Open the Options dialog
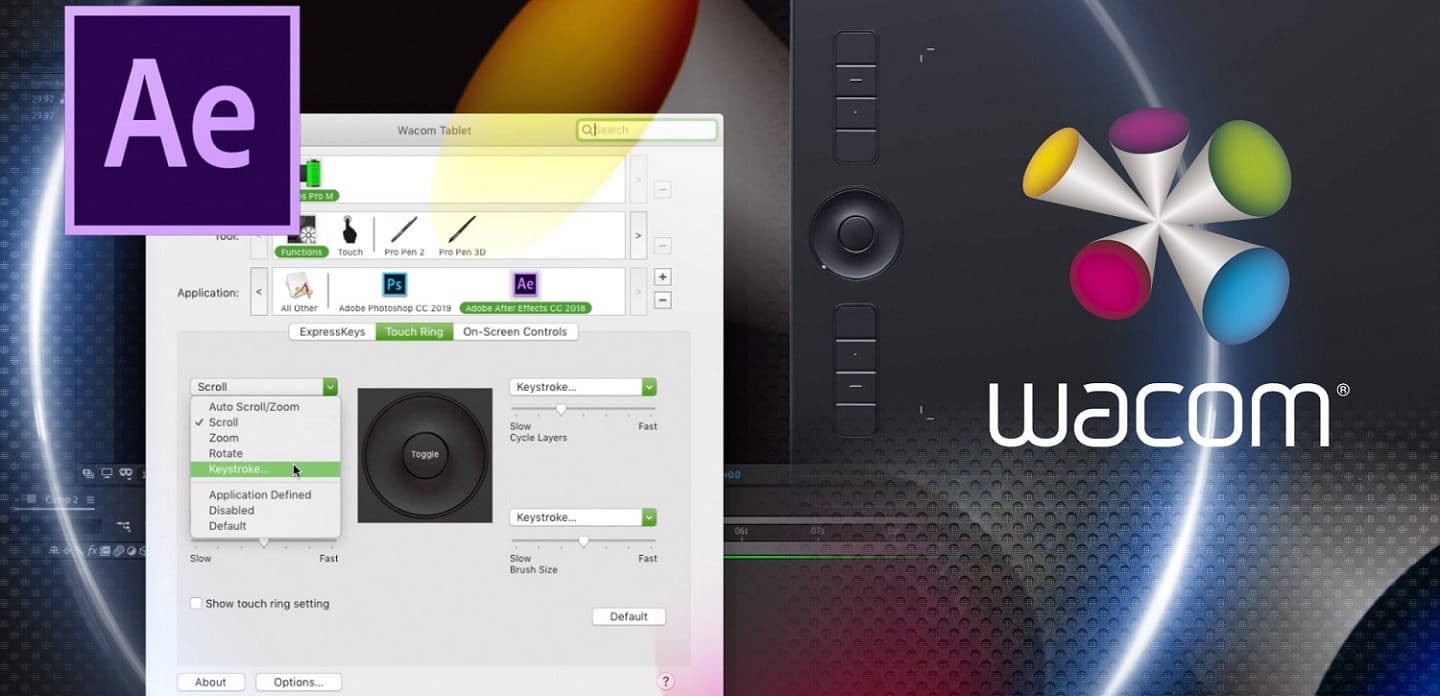Image resolution: width=1440 pixels, height=696 pixels. 297,681
